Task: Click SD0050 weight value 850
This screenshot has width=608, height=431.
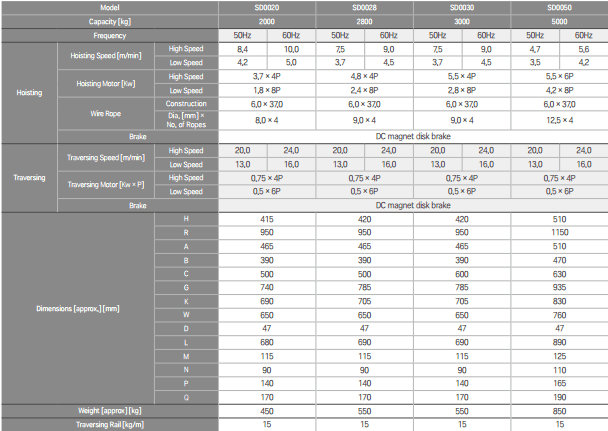Action: click(x=560, y=411)
